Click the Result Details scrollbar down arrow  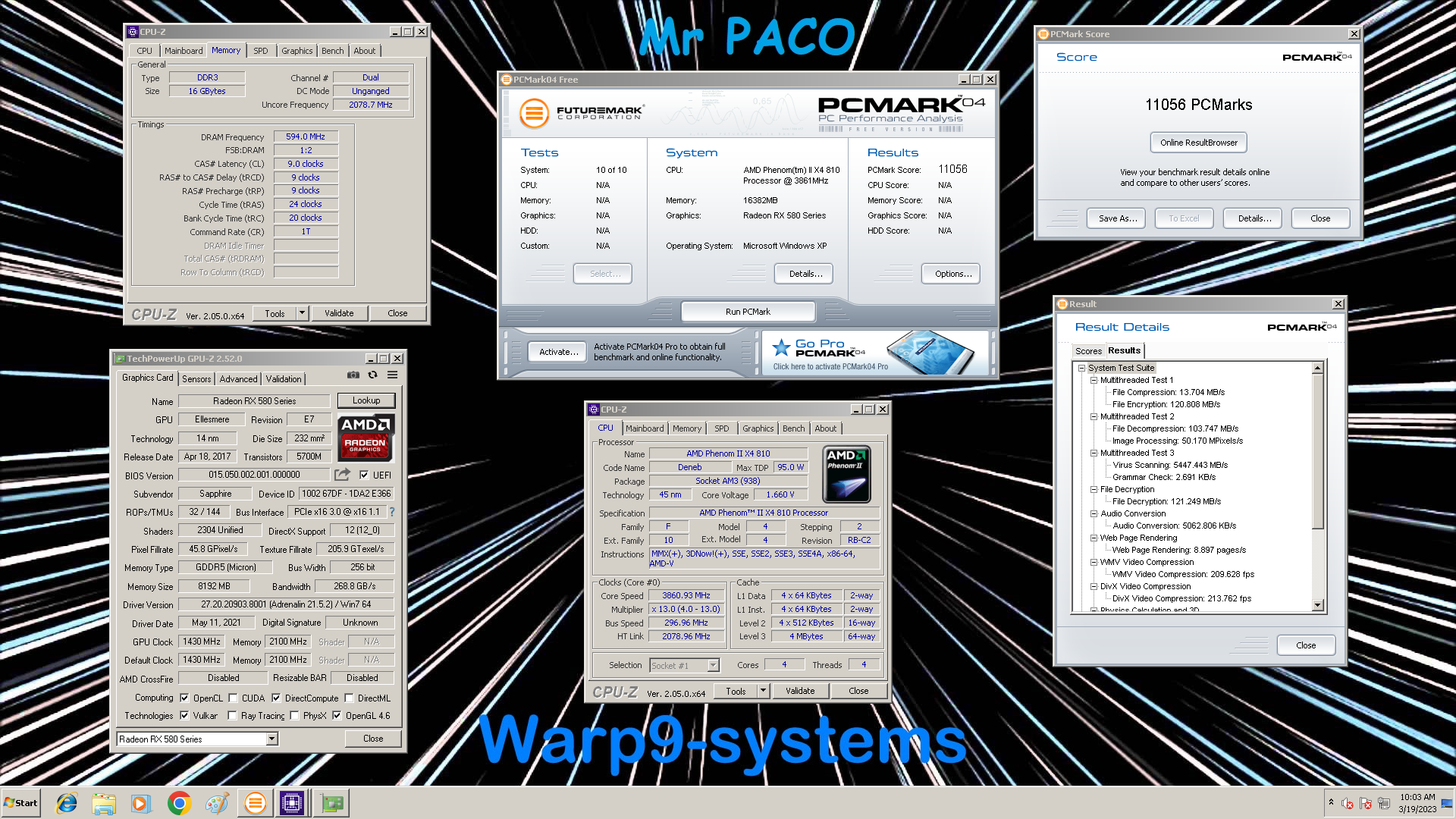[1318, 605]
